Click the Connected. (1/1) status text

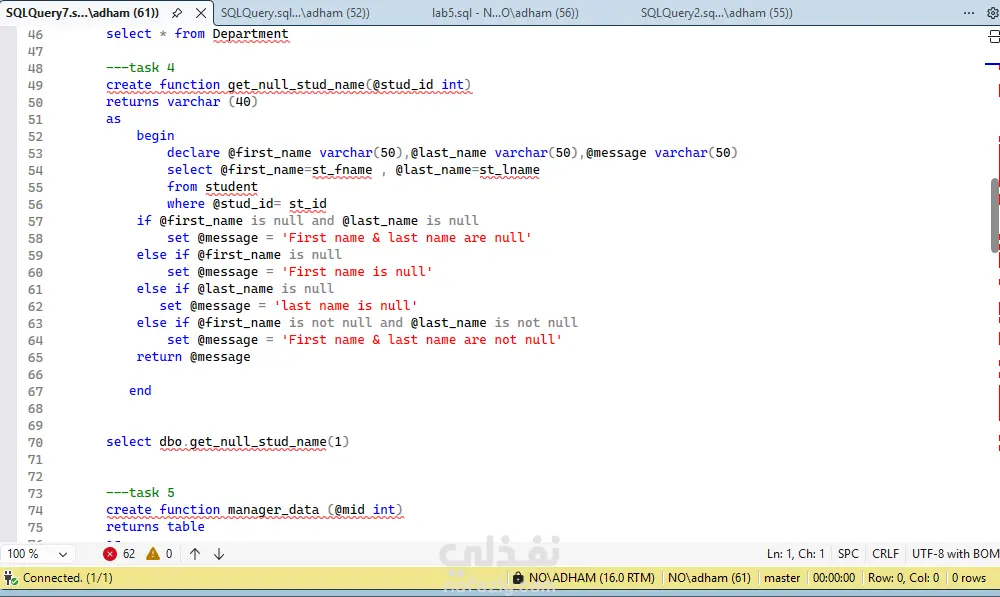pos(68,578)
